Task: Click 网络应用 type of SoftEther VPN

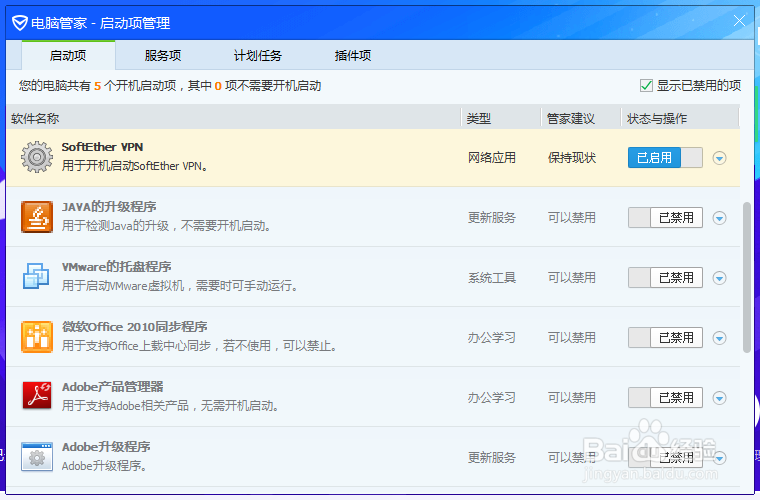Action: pyautogui.click(x=491, y=158)
